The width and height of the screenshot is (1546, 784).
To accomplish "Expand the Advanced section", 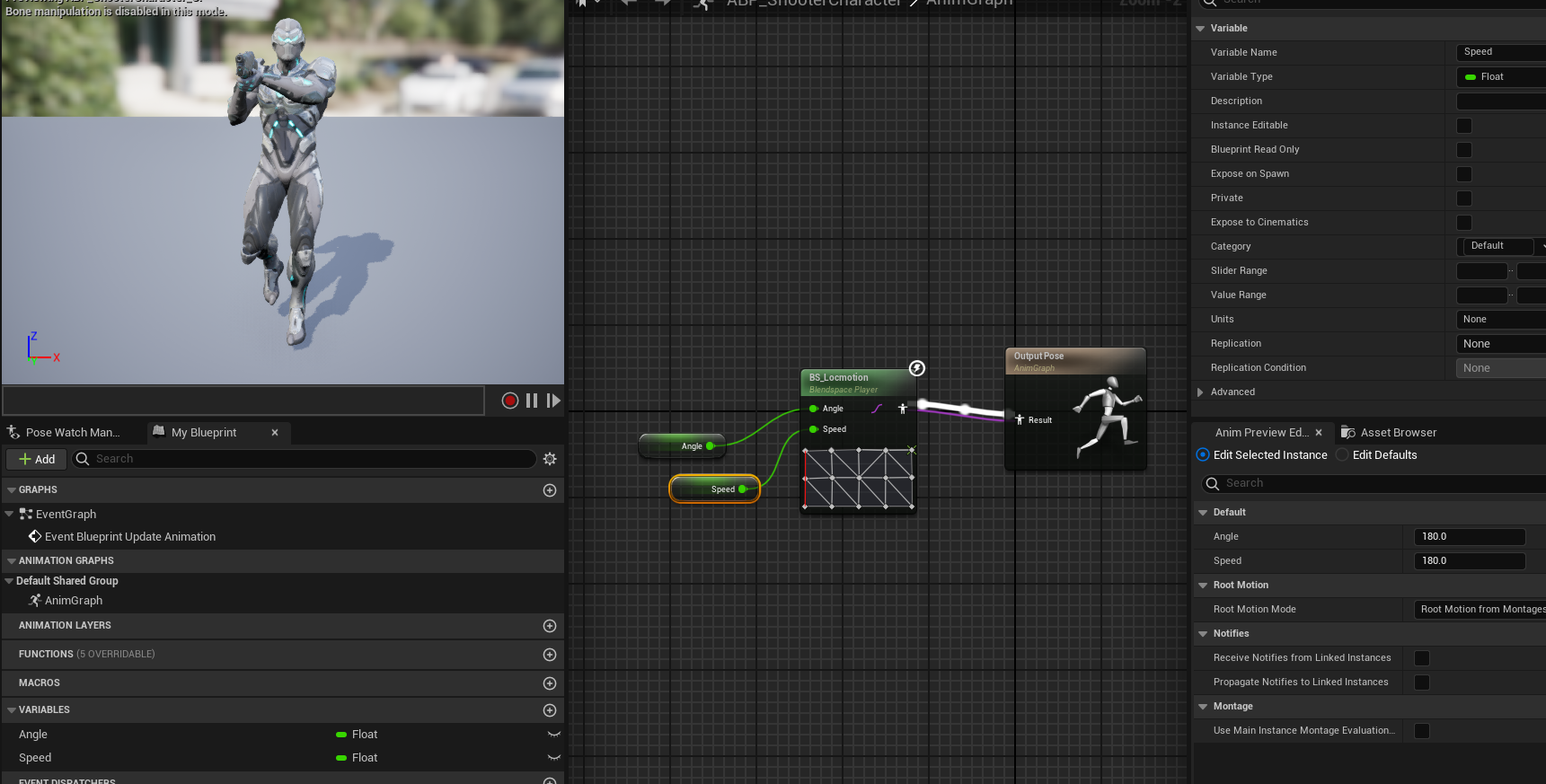I will (1200, 392).
